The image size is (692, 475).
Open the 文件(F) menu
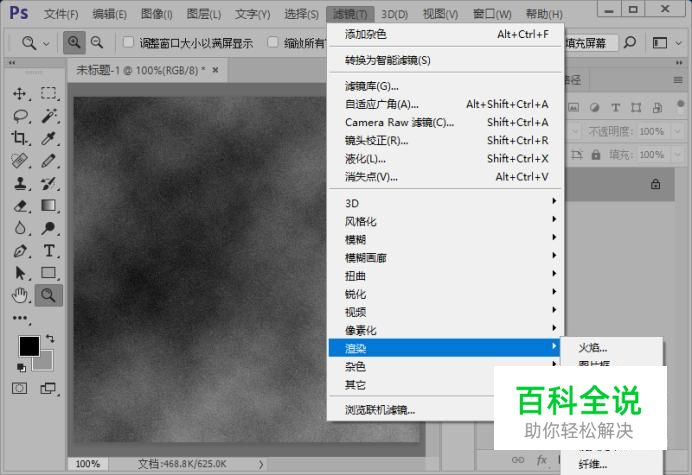click(61, 15)
